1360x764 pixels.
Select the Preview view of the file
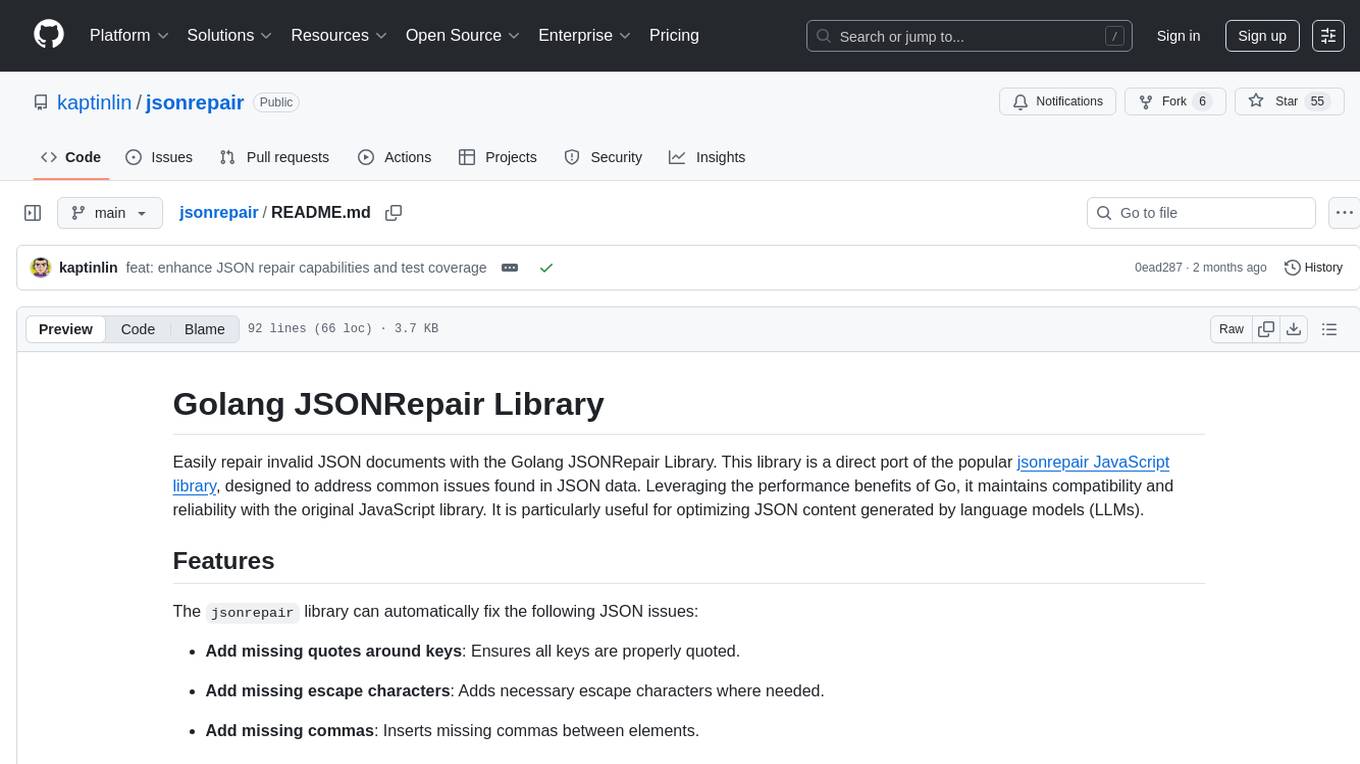tap(66, 329)
